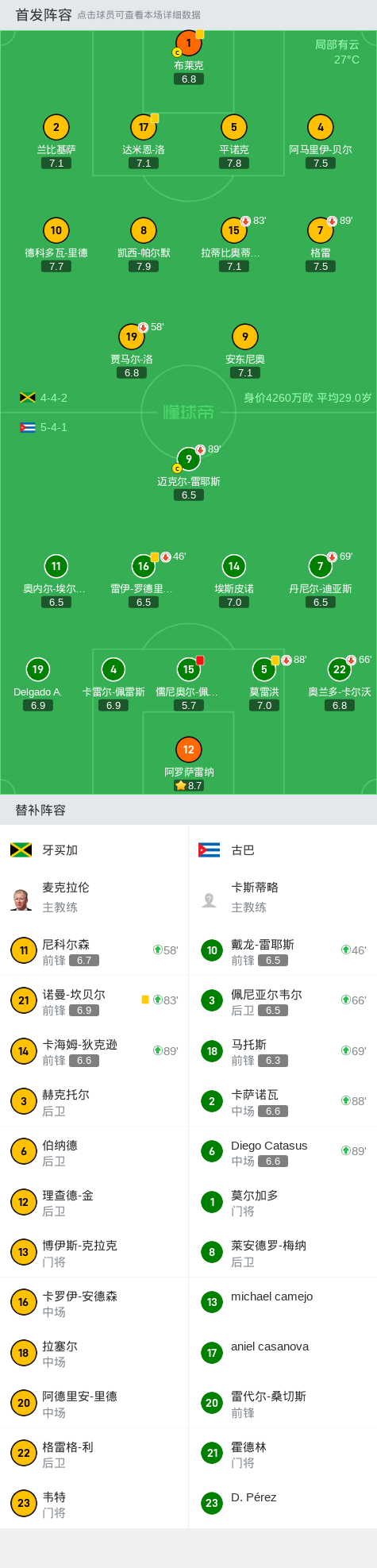Open substitute 尼科尔森 number 11 badge
377x1568 pixels.
(x=24, y=950)
